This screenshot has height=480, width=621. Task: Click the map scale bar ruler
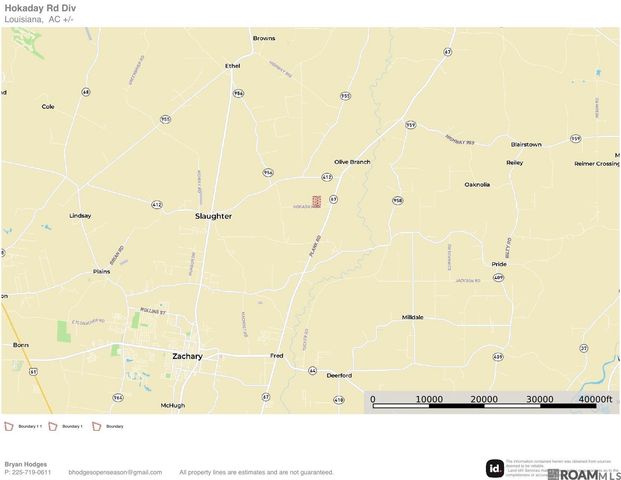point(484,406)
